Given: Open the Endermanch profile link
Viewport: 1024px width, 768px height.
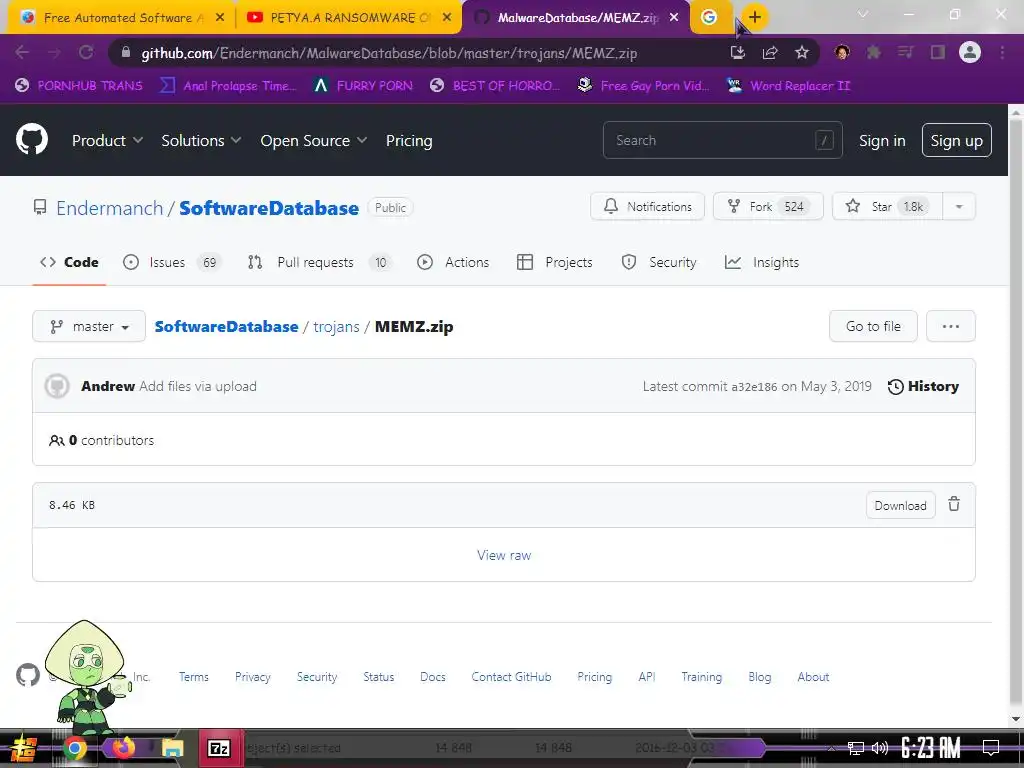Looking at the screenshot, I should (x=109, y=208).
